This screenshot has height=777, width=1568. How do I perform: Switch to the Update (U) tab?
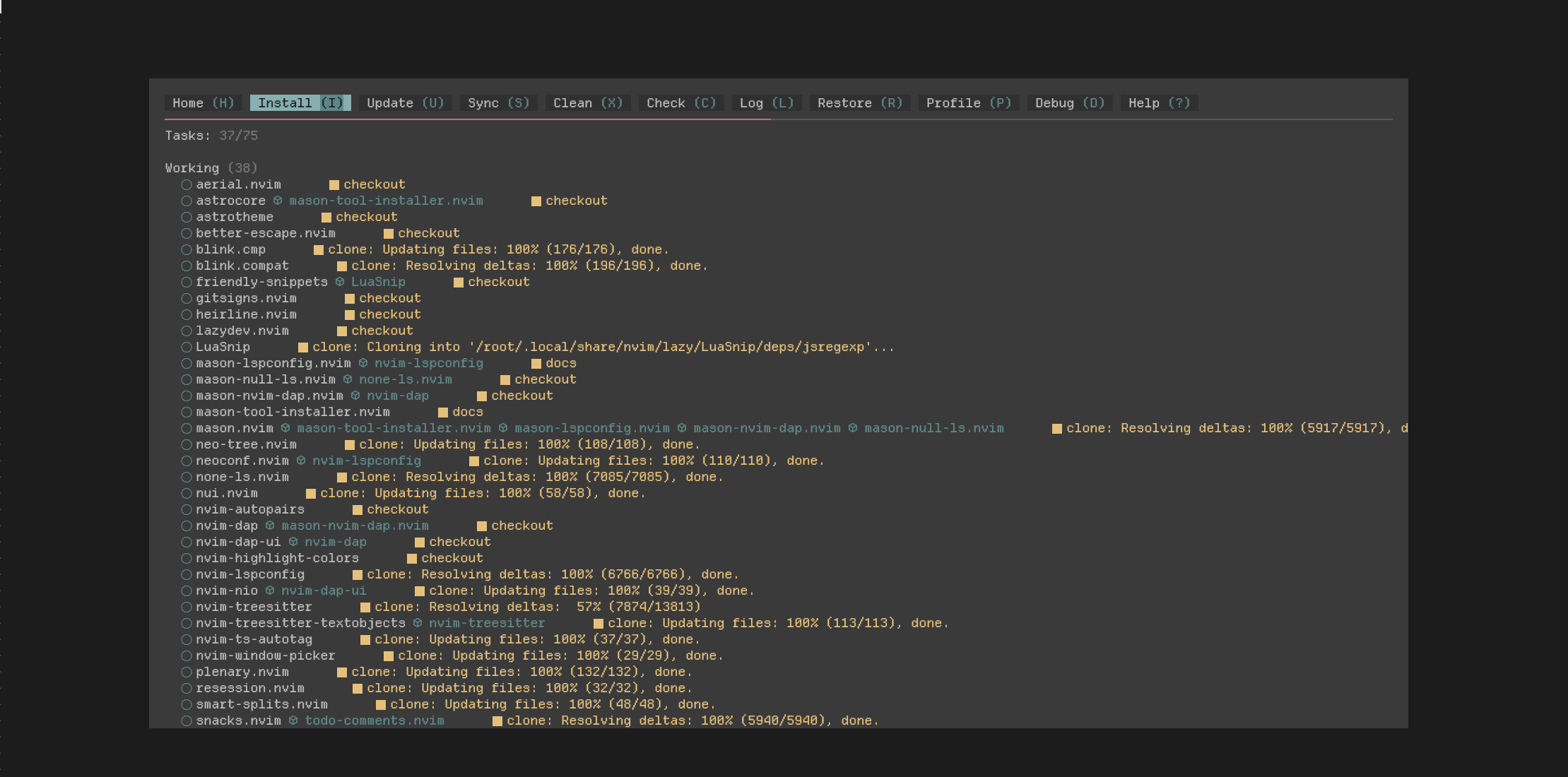[x=405, y=103]
